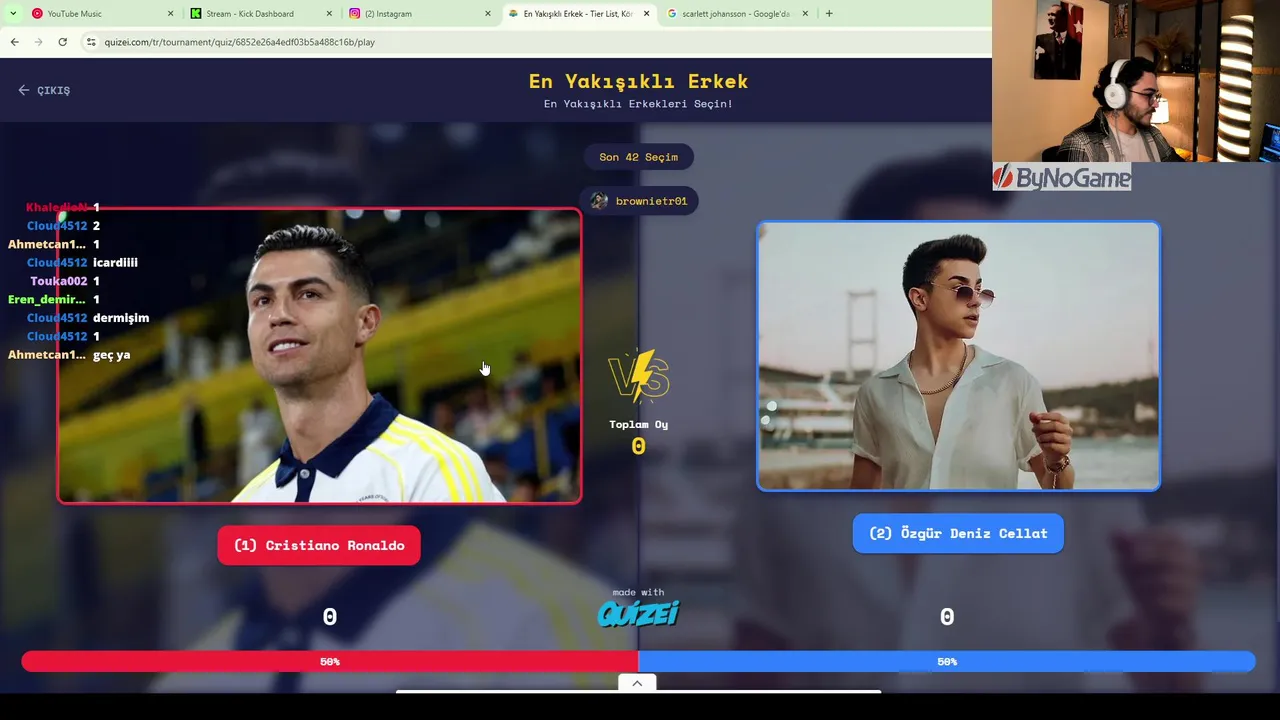Close the En Yakışıklı Erkek tab
The height and width of the screenshot is (720, 1280).
pos(646,14)
